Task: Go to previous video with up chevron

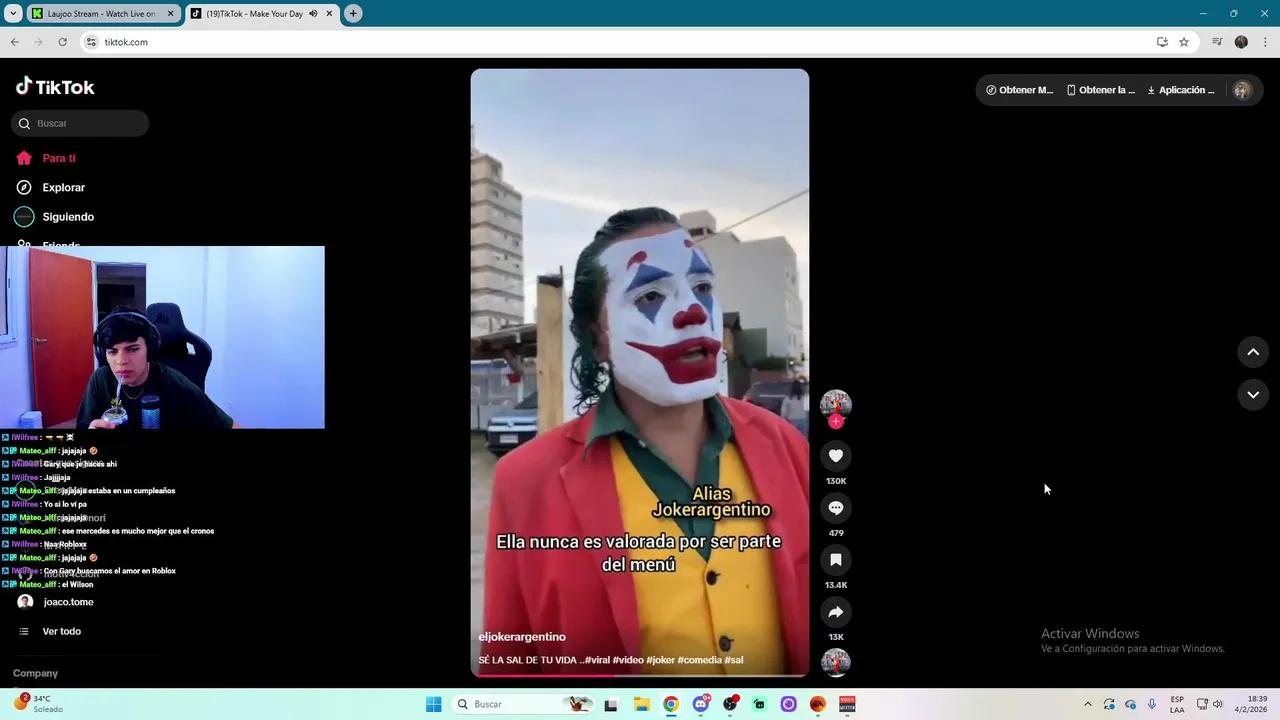Action: pyautogui.click(x=1253, y=352)
